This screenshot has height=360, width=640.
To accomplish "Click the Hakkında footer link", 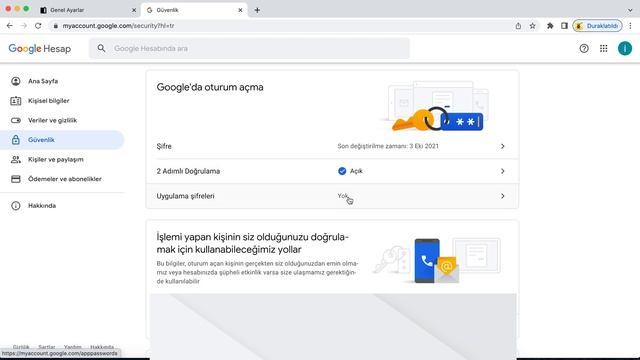I will click(x=102, y=347).
